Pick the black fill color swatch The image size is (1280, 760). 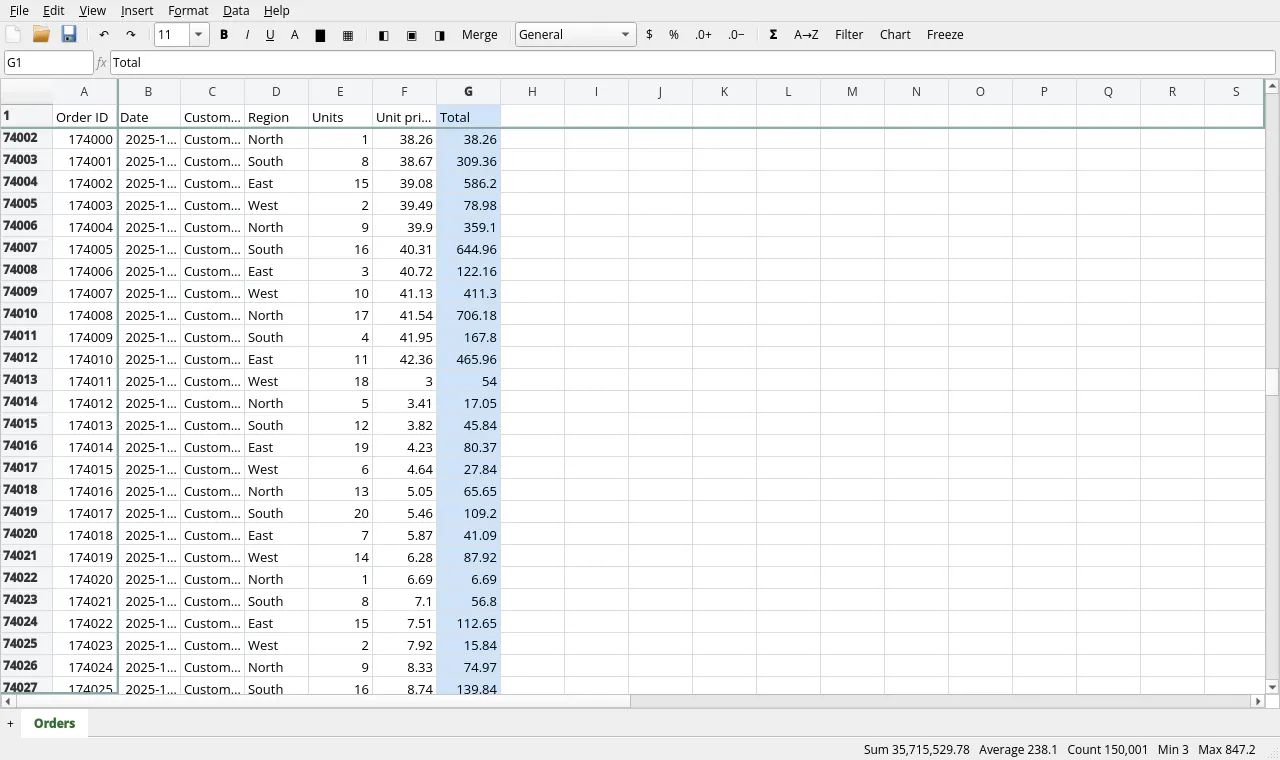click(320, 35)
